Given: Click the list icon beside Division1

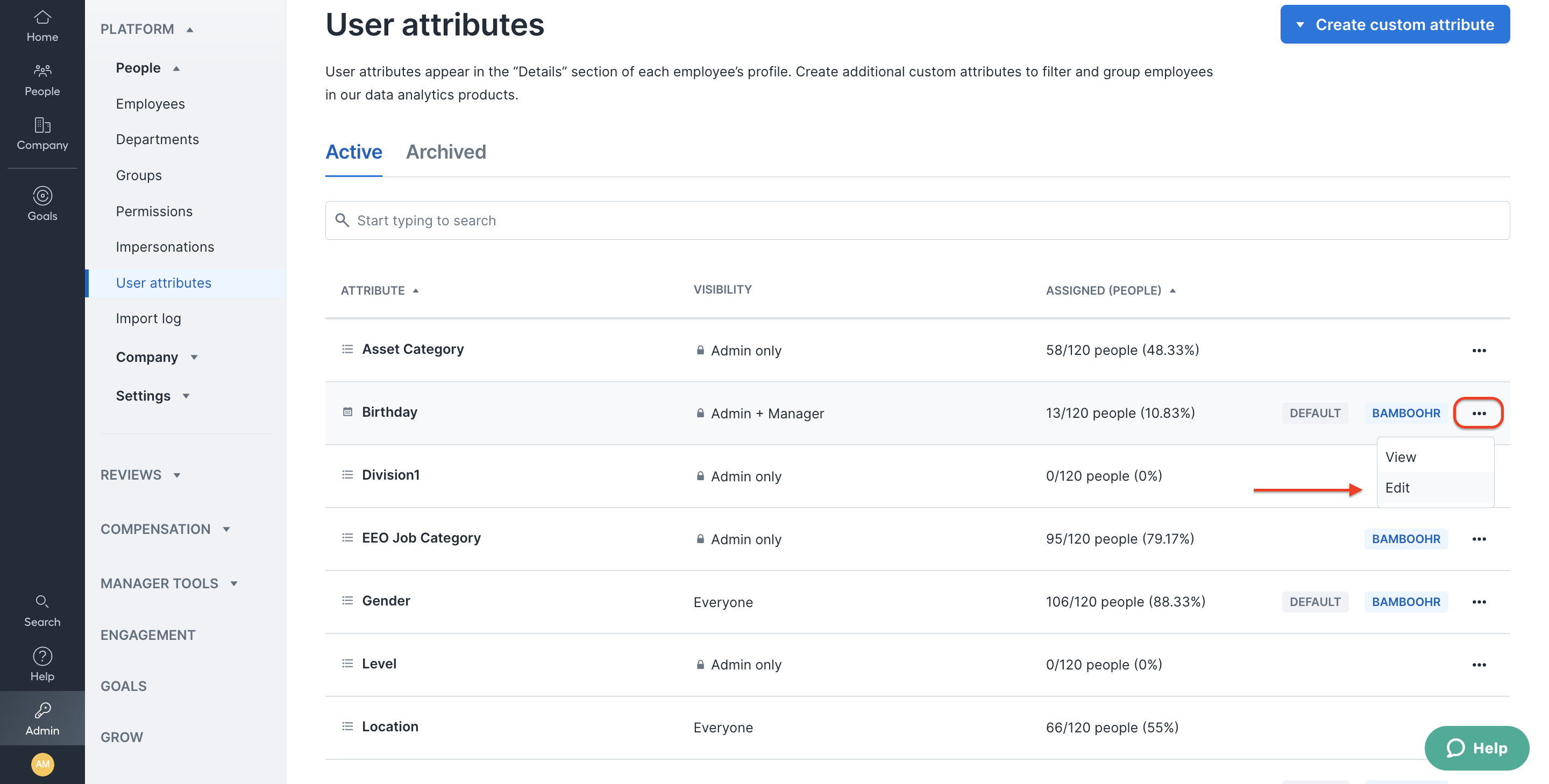Looking at the screenshot, I should [347, 475].
